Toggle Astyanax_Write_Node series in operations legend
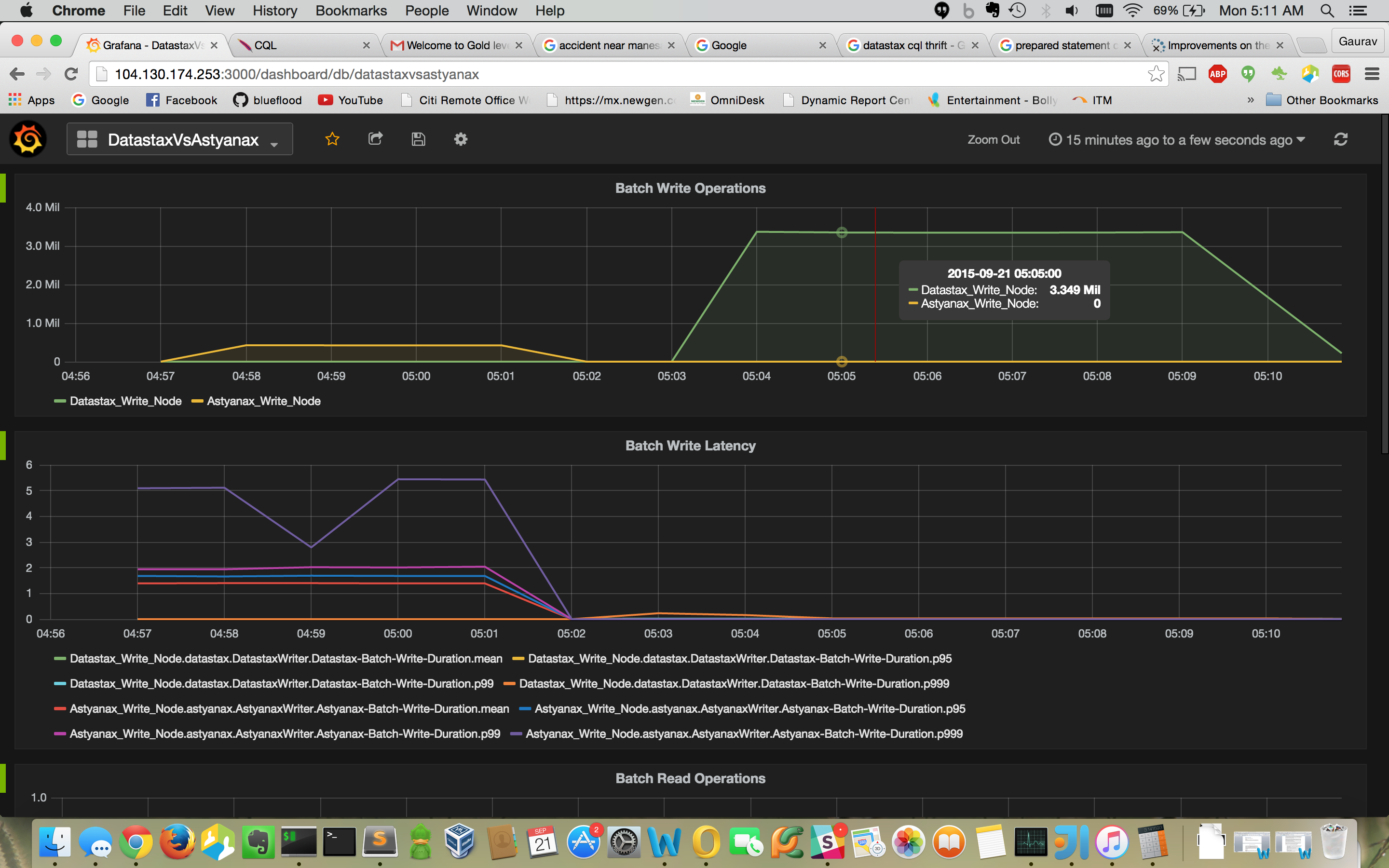Image resolution: width=1389 pixels, height=868 pixels. 263,401
